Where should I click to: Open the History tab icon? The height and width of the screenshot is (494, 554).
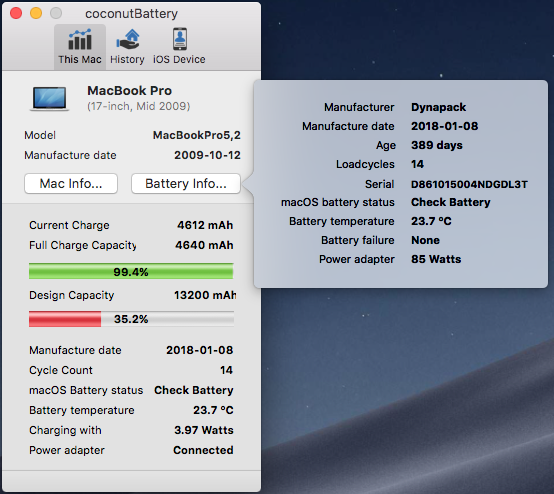coord(128,39)
